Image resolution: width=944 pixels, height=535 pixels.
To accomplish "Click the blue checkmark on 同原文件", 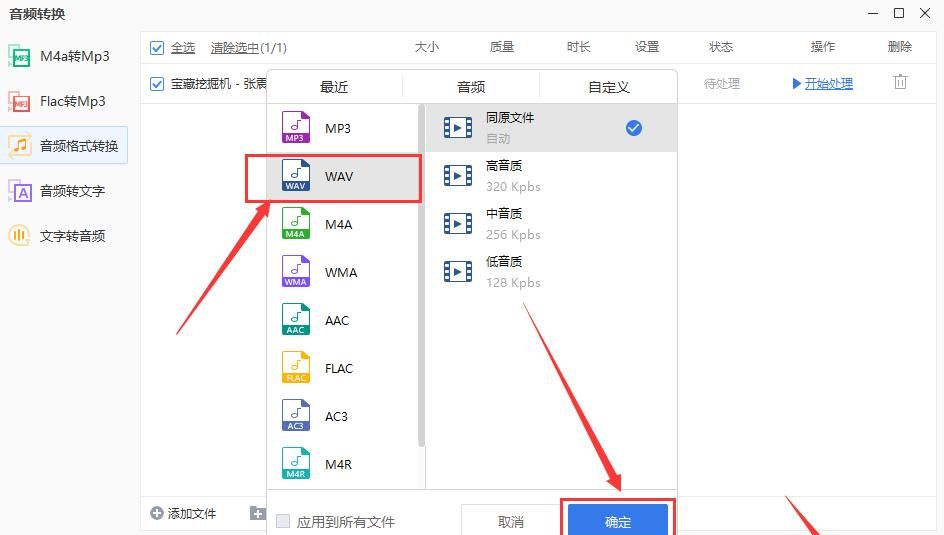I will pos(633,128).
